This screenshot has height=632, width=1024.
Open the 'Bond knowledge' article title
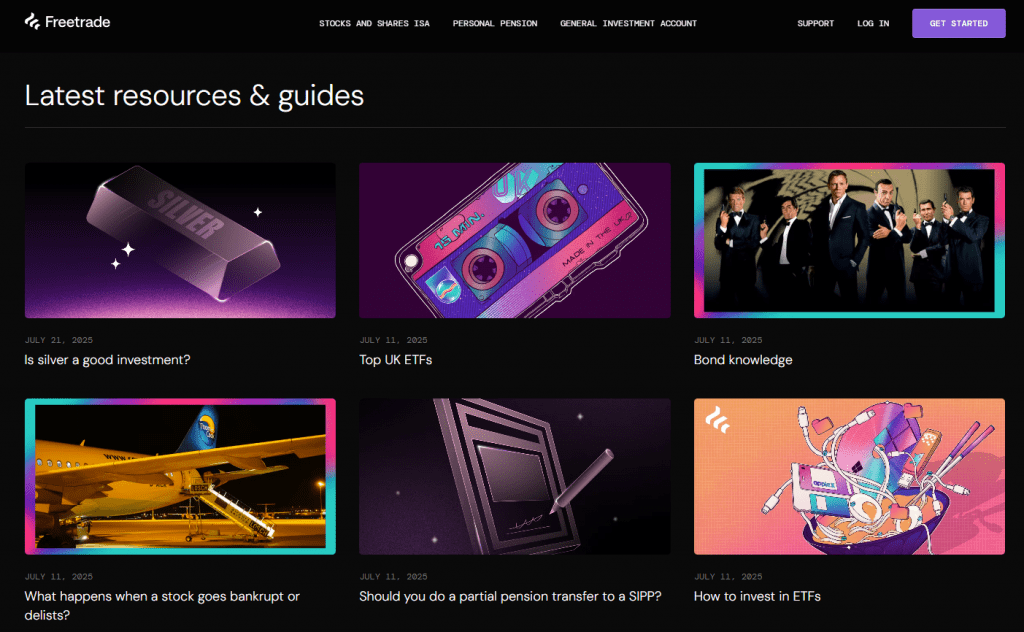(743, 360)
